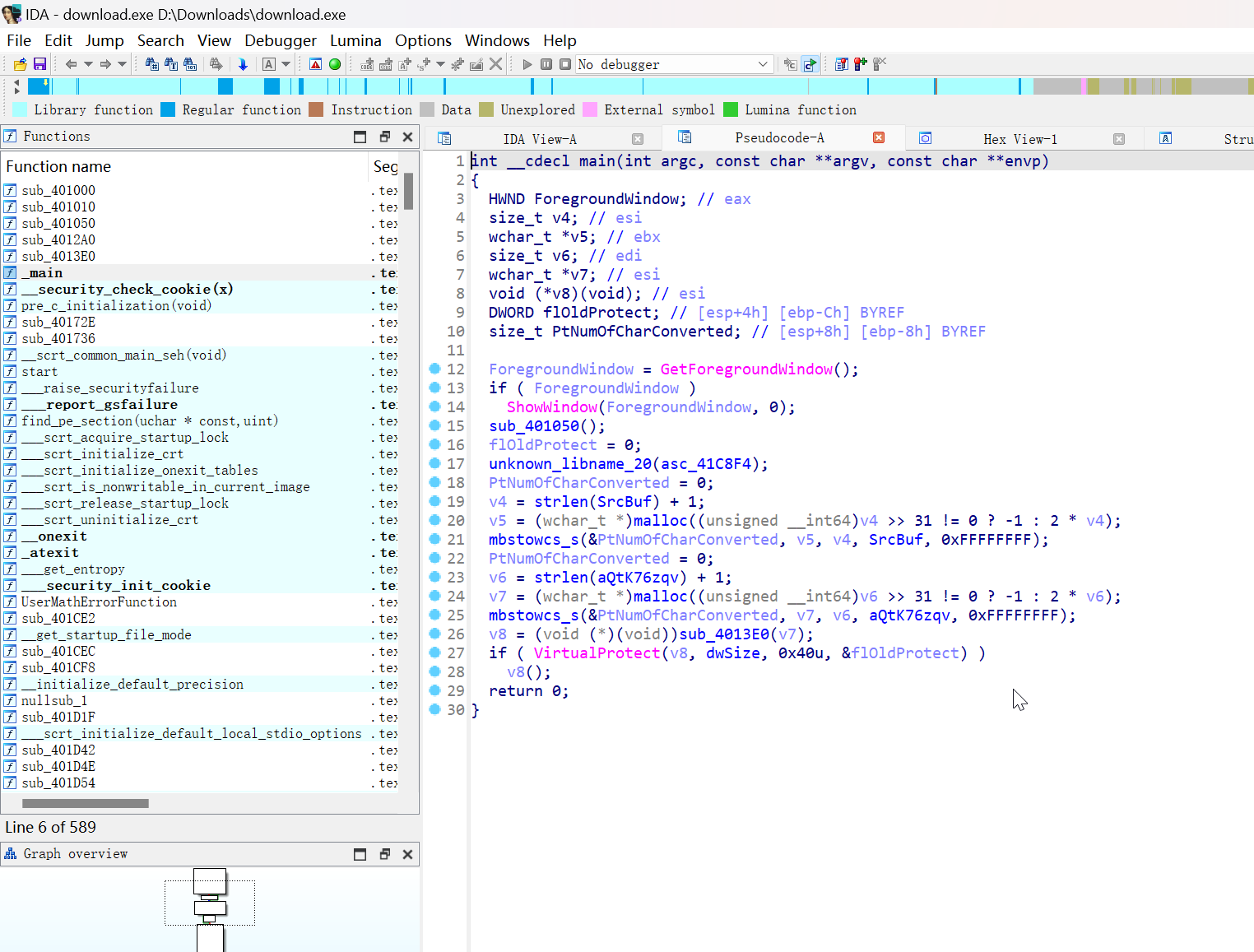This screenshot has height=952, width=1254.
Task: Click the terminate process stop button
Action: [565, 64]
